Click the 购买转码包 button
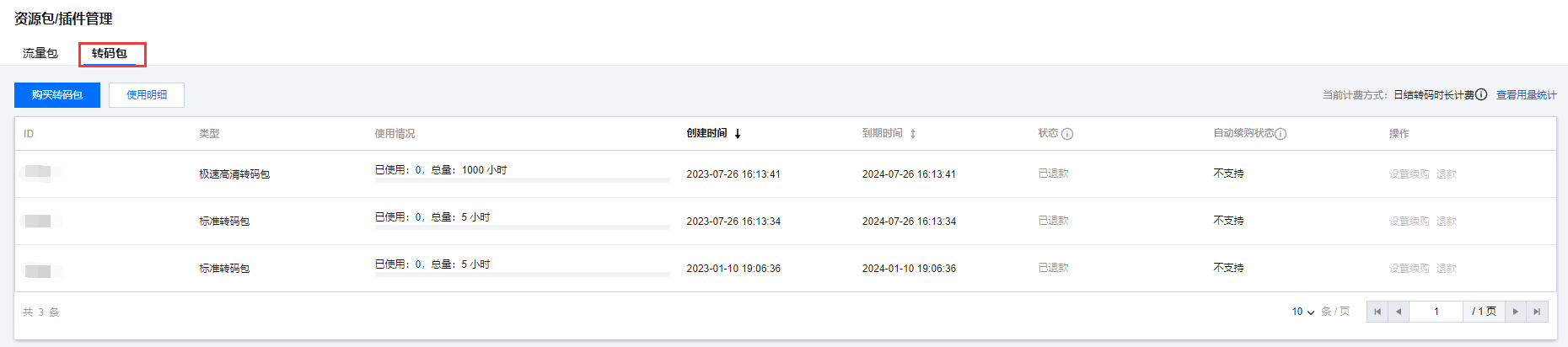1568x347 pixels. (x=57, y=95)
